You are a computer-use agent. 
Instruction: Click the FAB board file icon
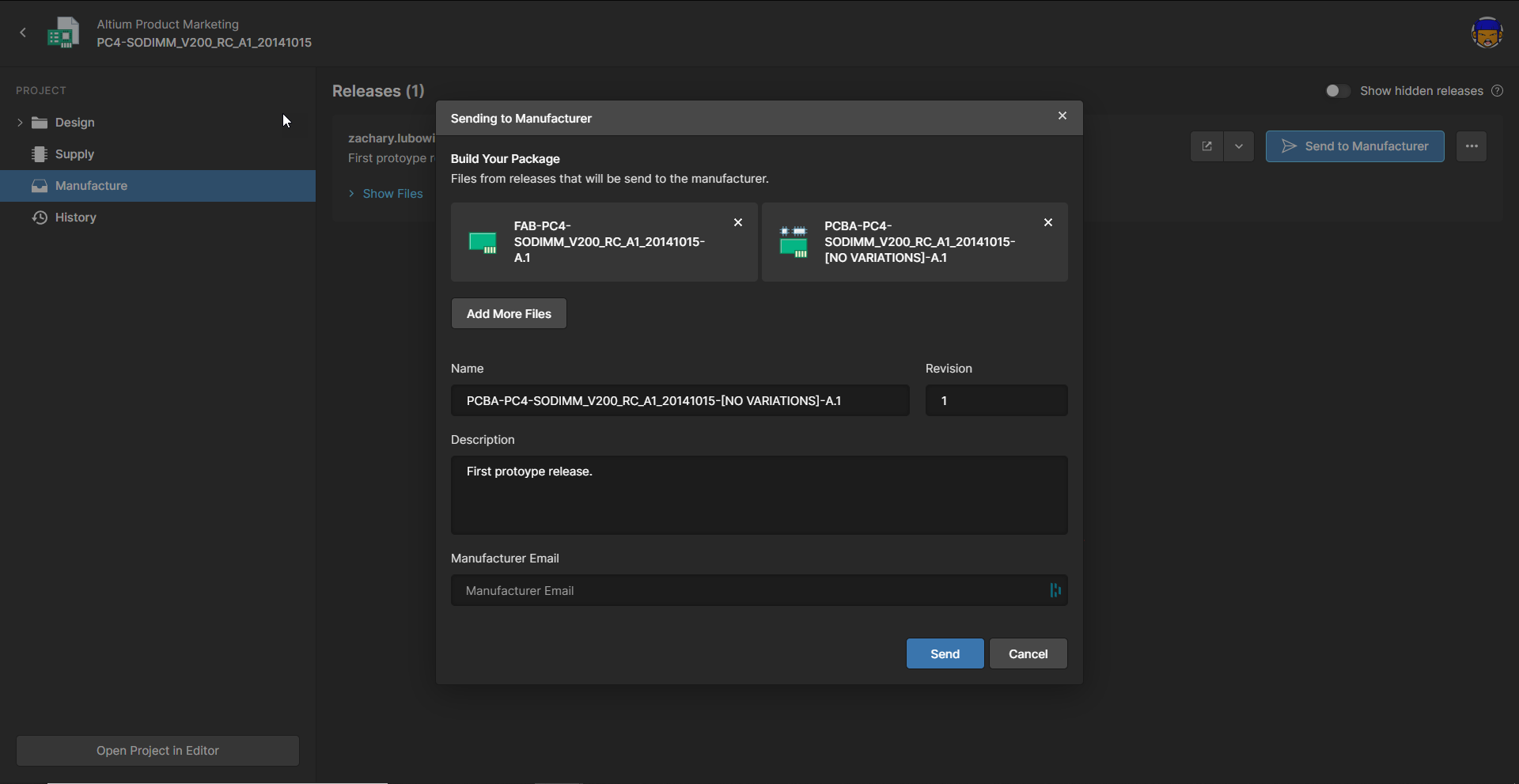[483, 243]
